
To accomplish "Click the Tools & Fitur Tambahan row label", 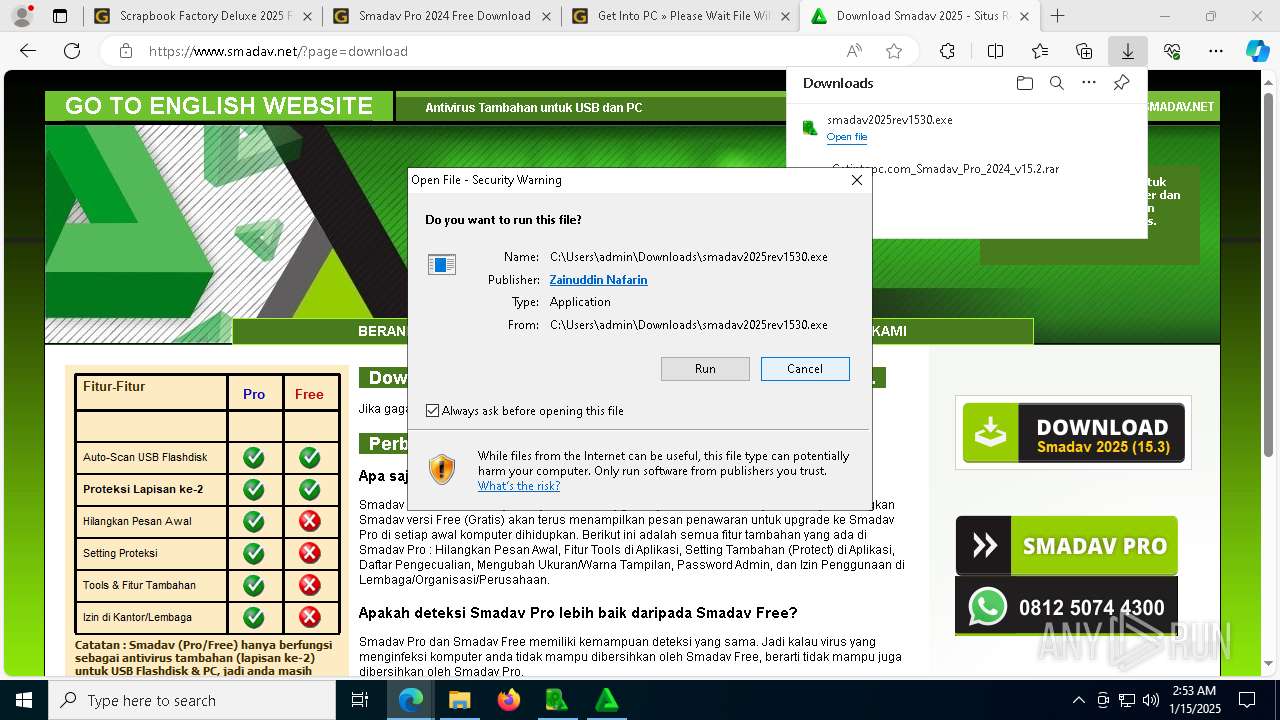I will coord(139,585).
